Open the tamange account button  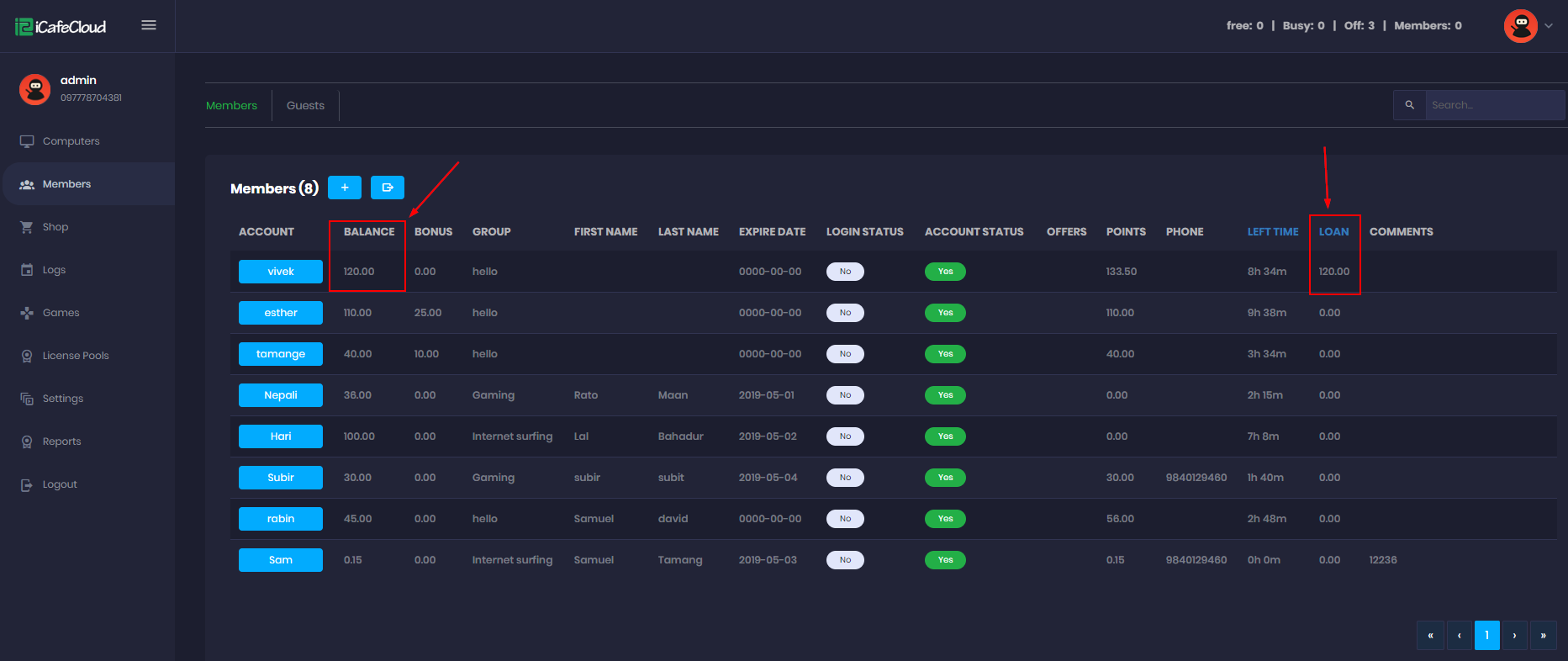pos(281,354)
